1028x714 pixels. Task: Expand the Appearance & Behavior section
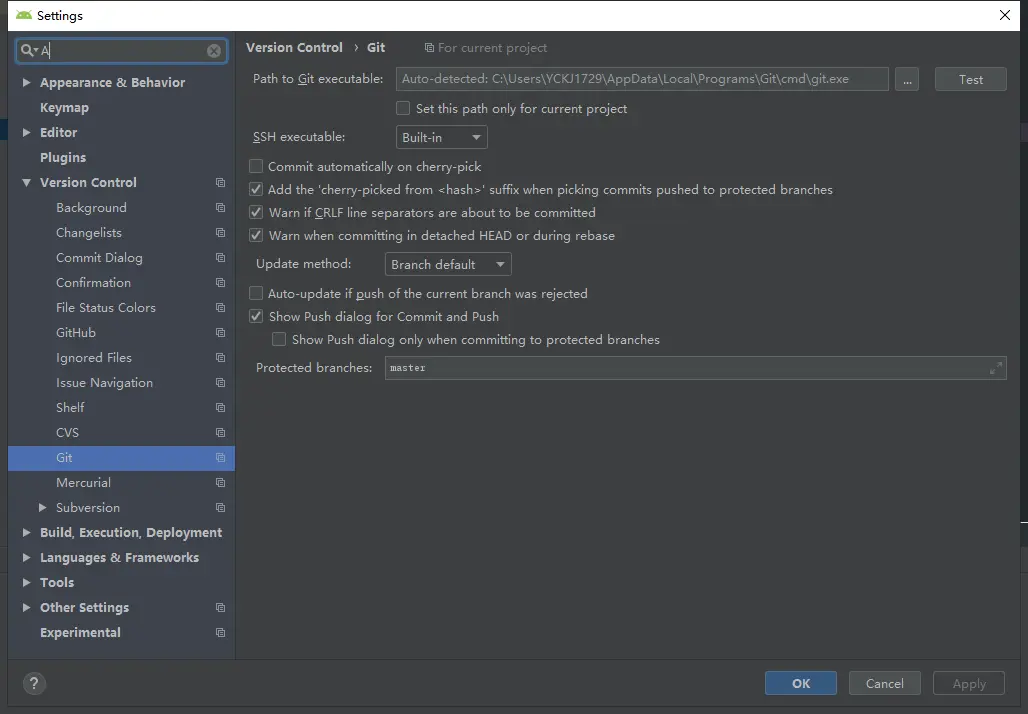(x=26, y=83)
